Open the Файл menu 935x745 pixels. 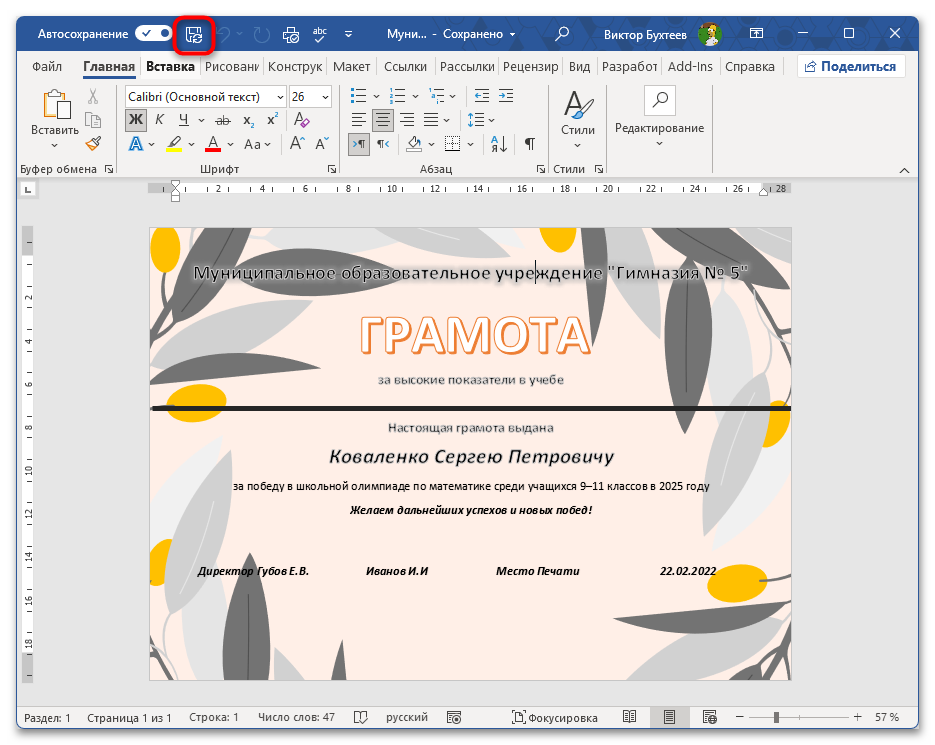(47, 67)
